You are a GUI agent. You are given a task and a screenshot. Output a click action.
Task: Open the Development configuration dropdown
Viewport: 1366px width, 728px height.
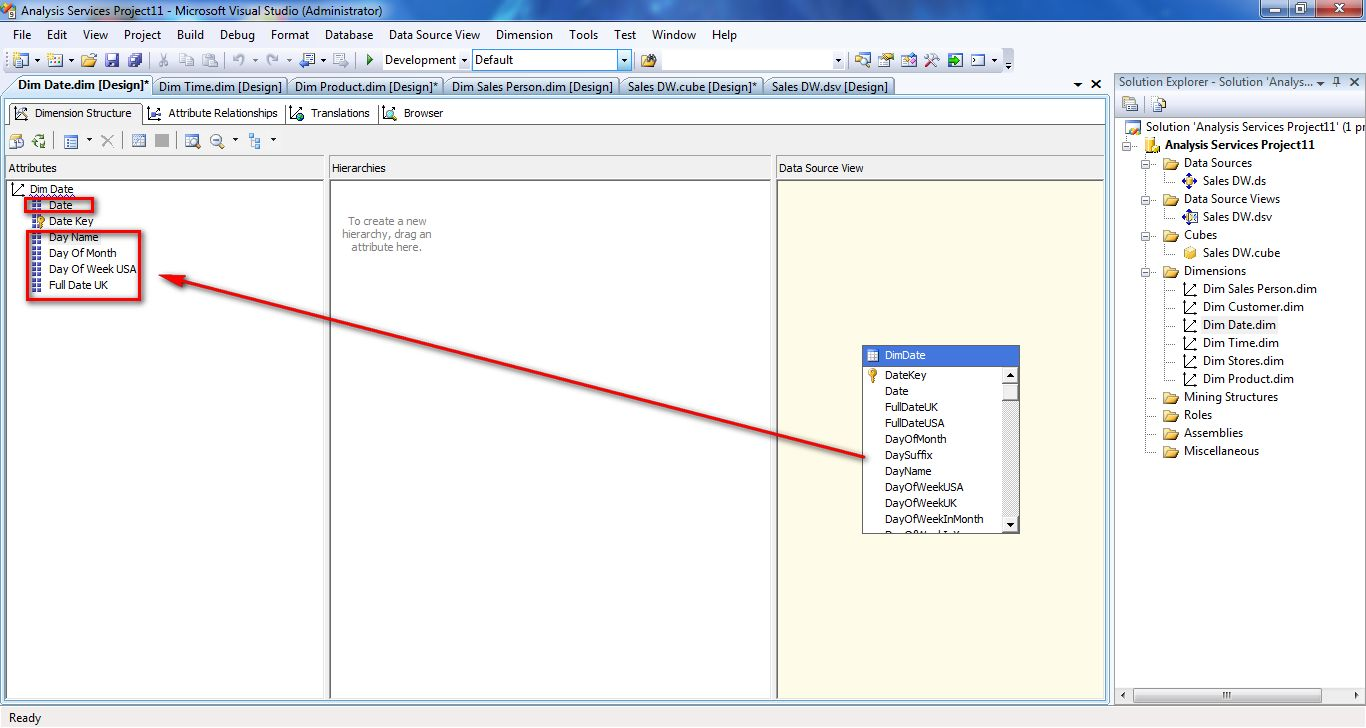pos(464,61)
